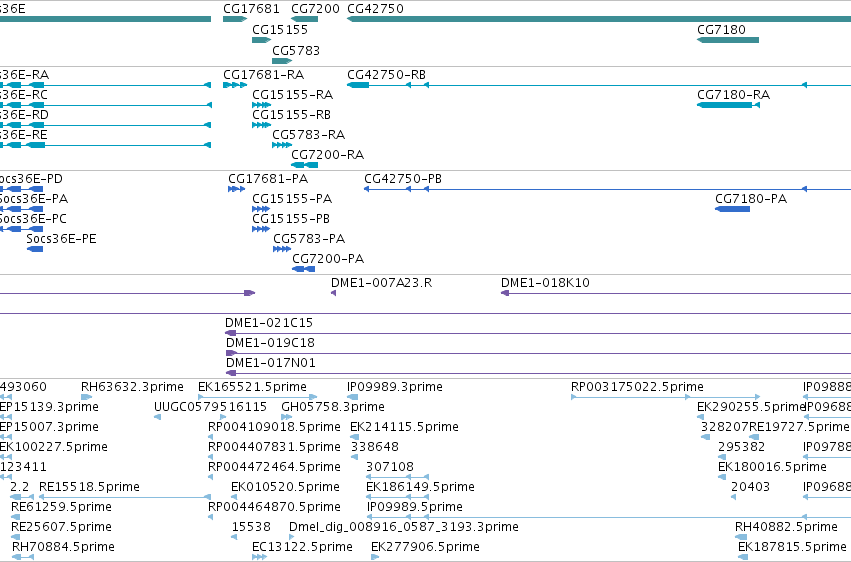This screenshot has height=562, width=851.
Task: Click the CG7180 gene label
Action: 721,30
